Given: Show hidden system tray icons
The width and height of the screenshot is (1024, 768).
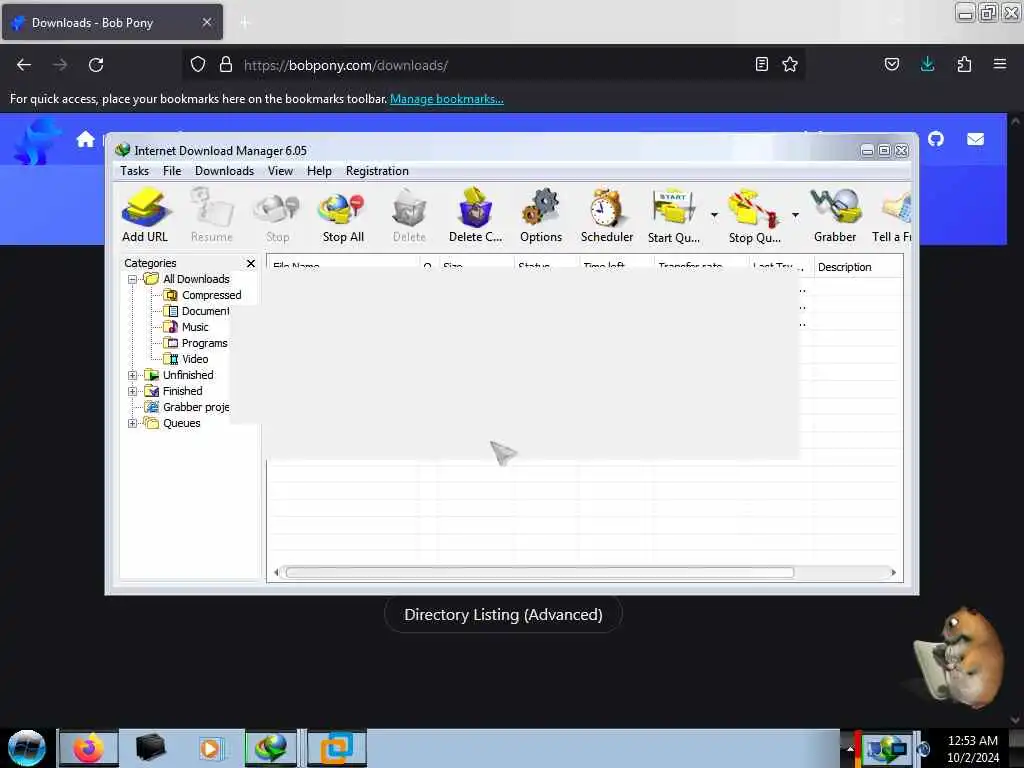Looking at the screenshot, I should click(x=850, y=749).
